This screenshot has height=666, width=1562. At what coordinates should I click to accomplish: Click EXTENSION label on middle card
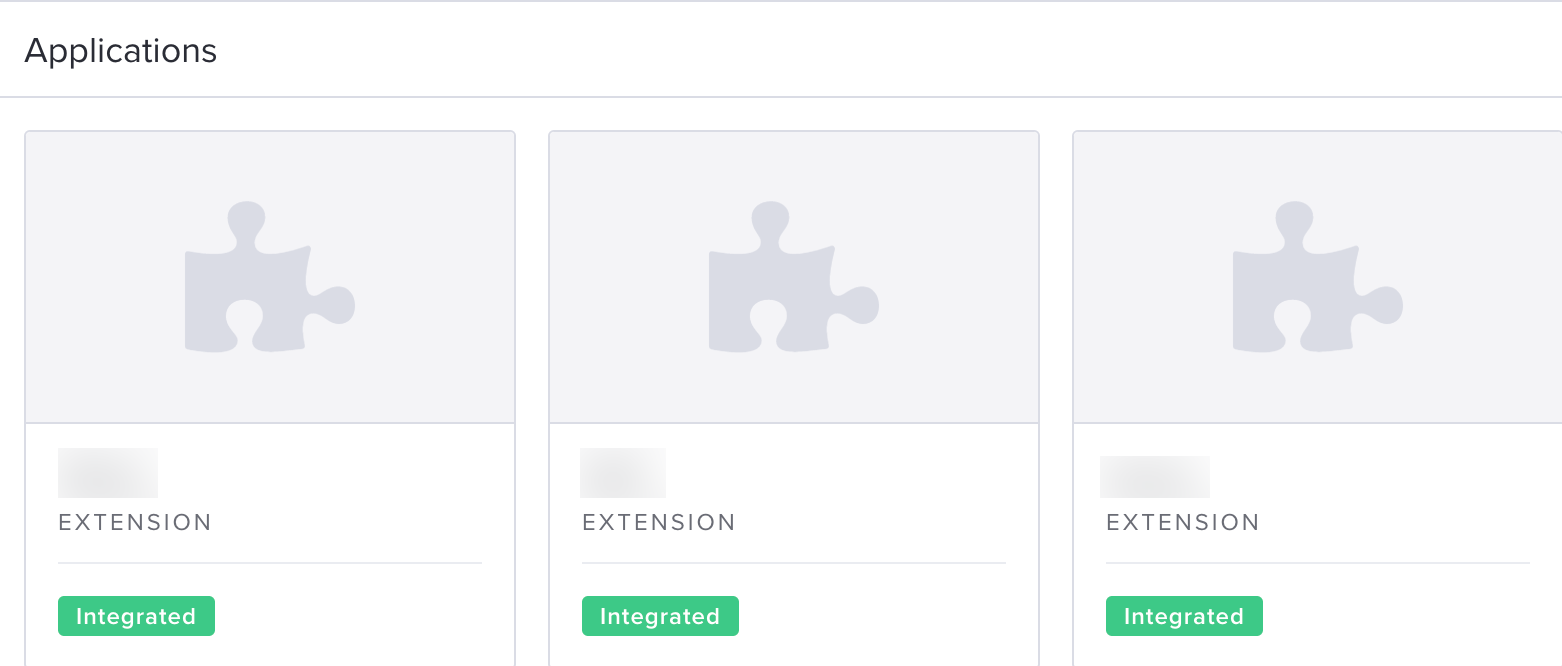(659, 522)
